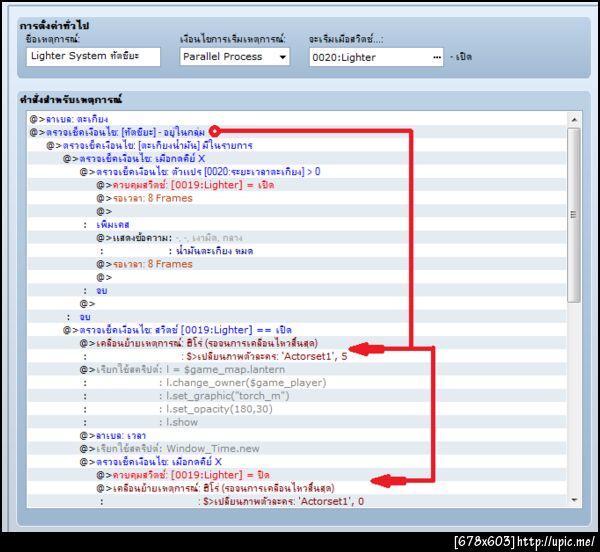Select the switch row '[0019:Lighter] = เปิด'
Image resolution: width=600 pixels, height=552 pixels.
pos(297,185)
